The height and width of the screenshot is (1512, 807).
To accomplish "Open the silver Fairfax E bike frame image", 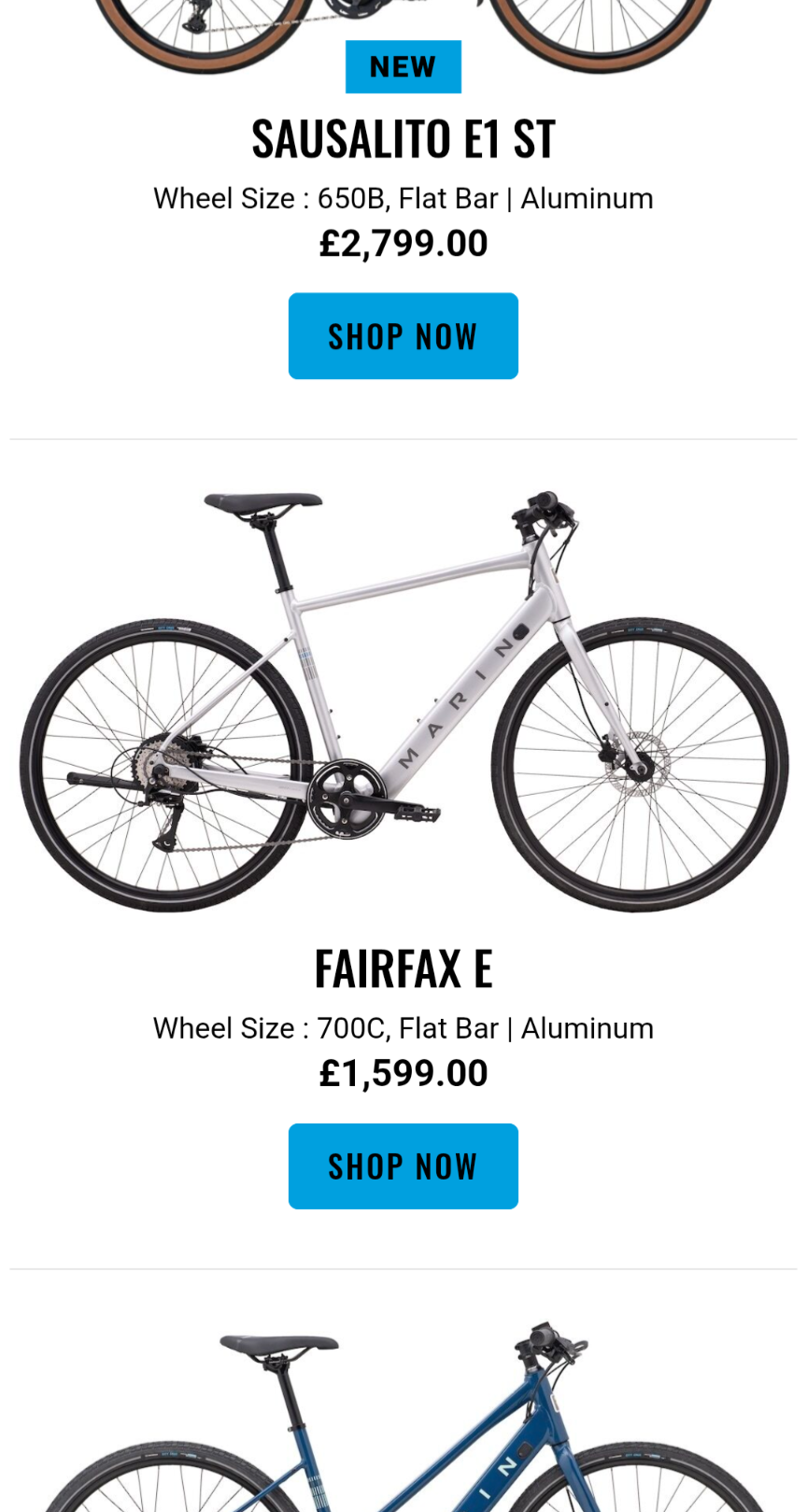I will tap(403, 700).
